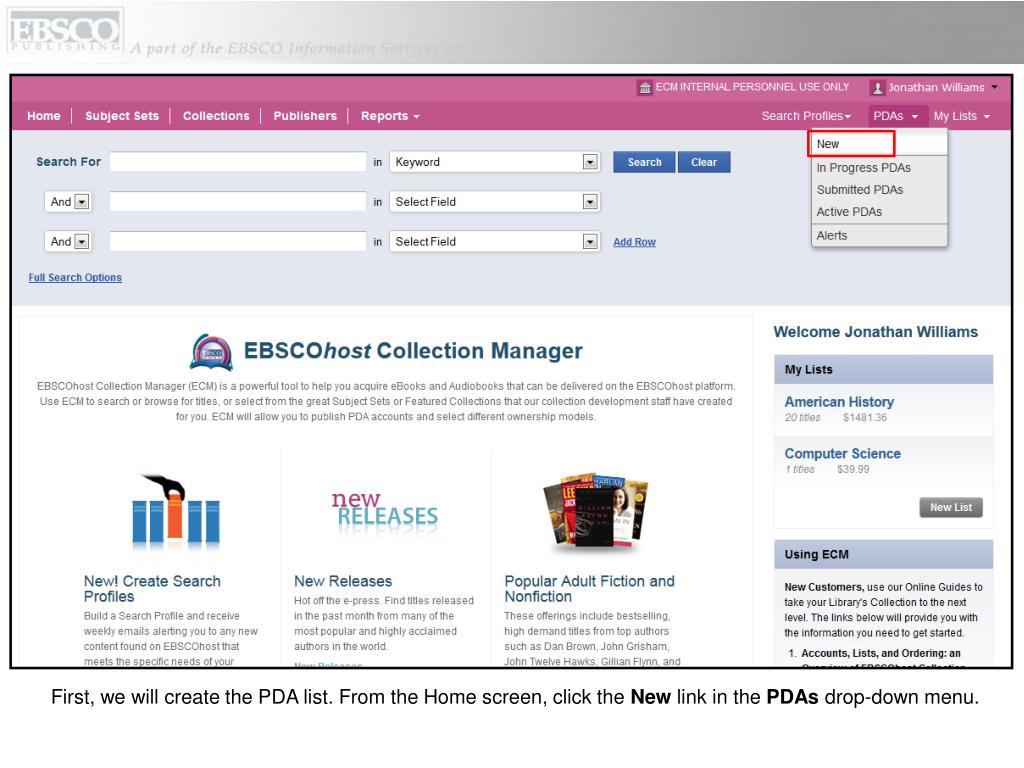
Task: Open the Computer Science list
Action: coord(842,454)
